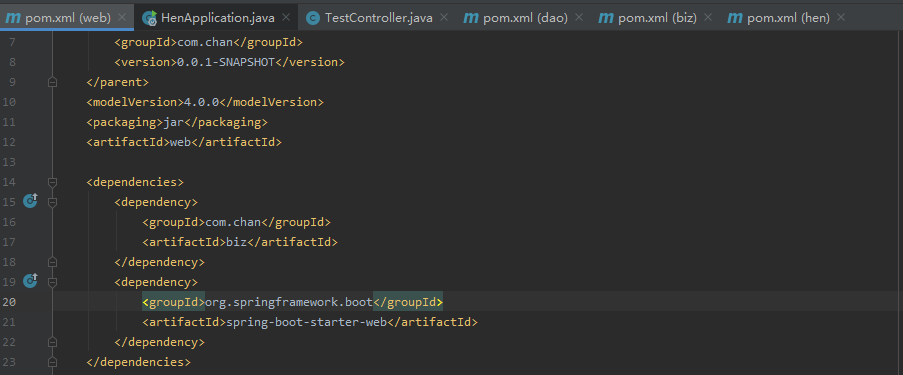Click the closing </dependencies> tag
This screenshot has width=903, height=375.
tap(139, 362)
